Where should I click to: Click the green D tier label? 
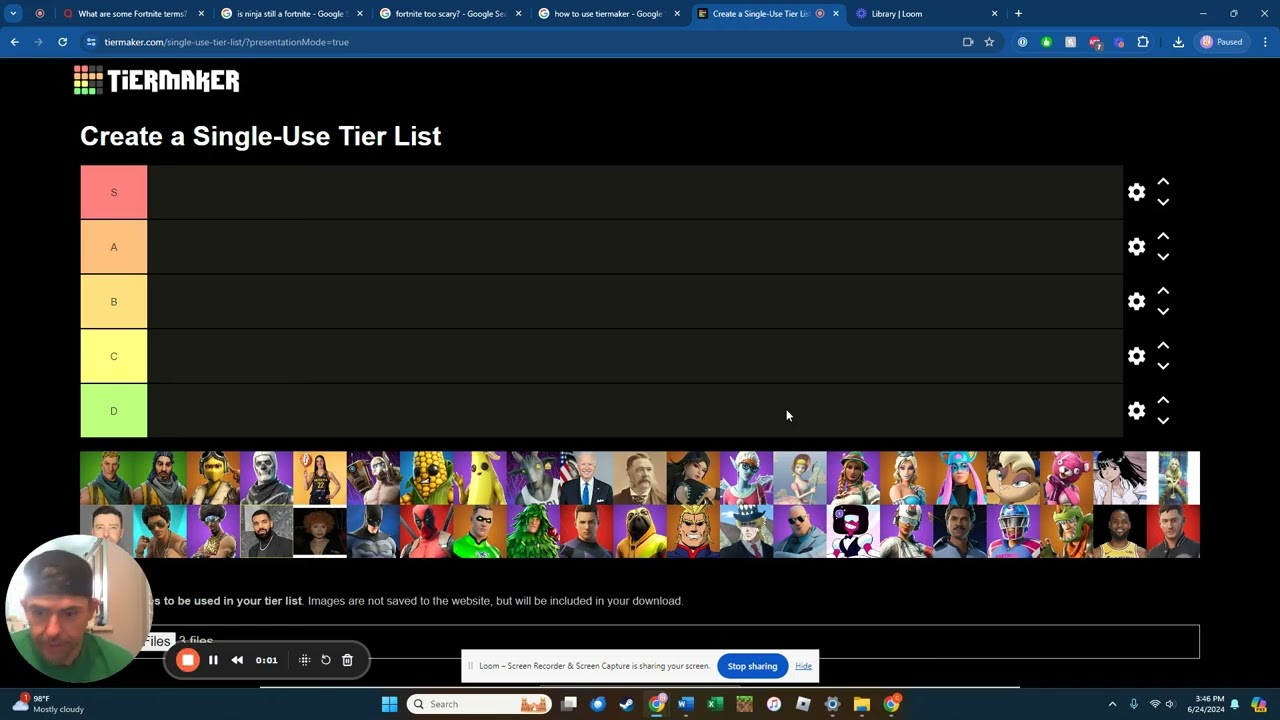(x=113, y=411)
